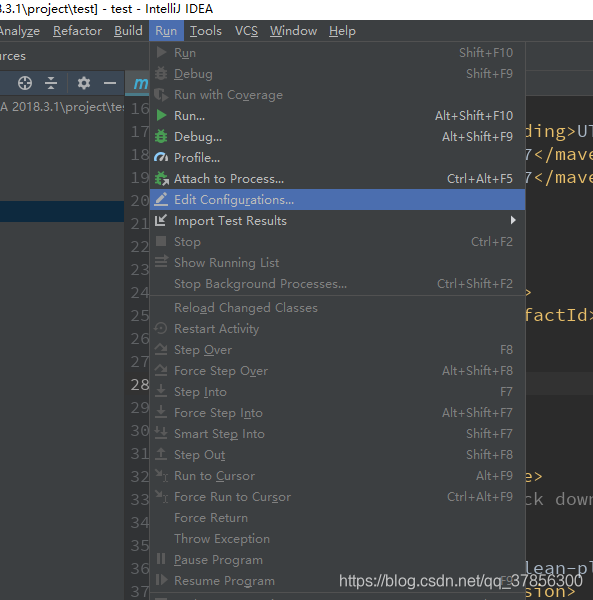Image resolution: width=593 pixels, height=600 pixels.
Task: Open the Window menu
Action: pos(293,31)
